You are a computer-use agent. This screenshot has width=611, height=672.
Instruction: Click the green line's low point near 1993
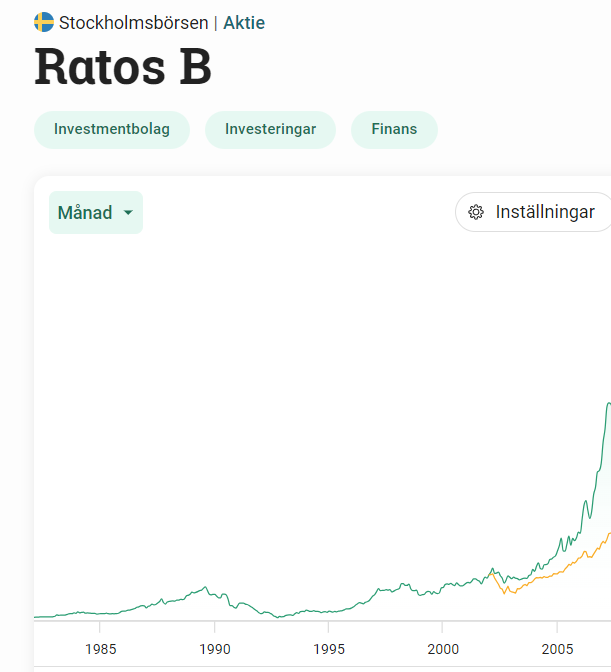[x=280, y=616]
